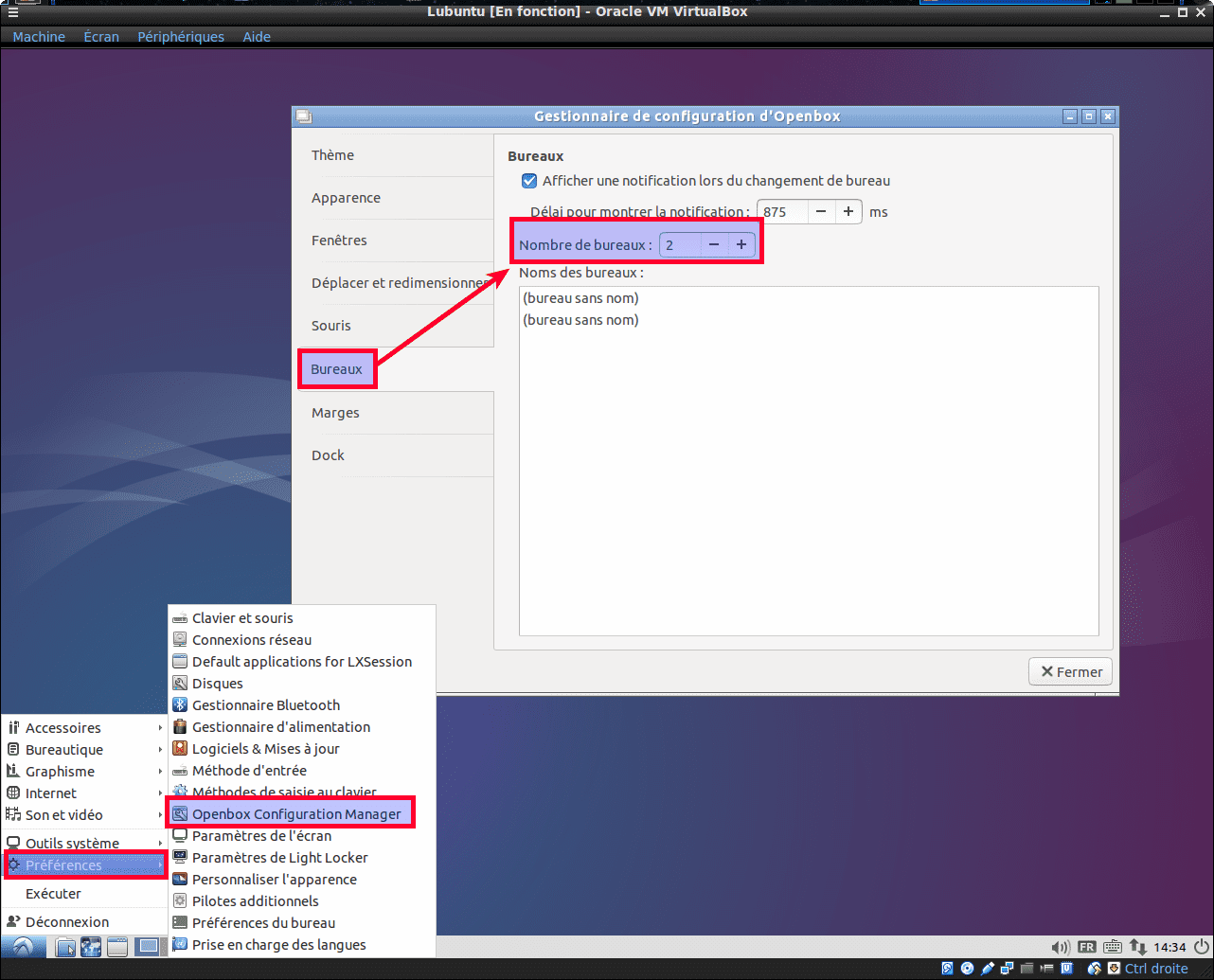Click the VirtualBox USB devices icon

(988, 969)
